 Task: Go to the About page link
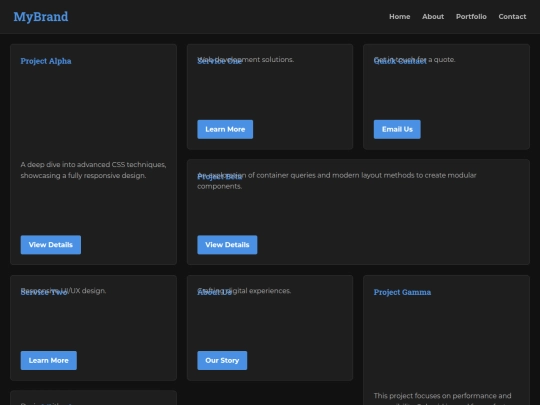(433, 17)
